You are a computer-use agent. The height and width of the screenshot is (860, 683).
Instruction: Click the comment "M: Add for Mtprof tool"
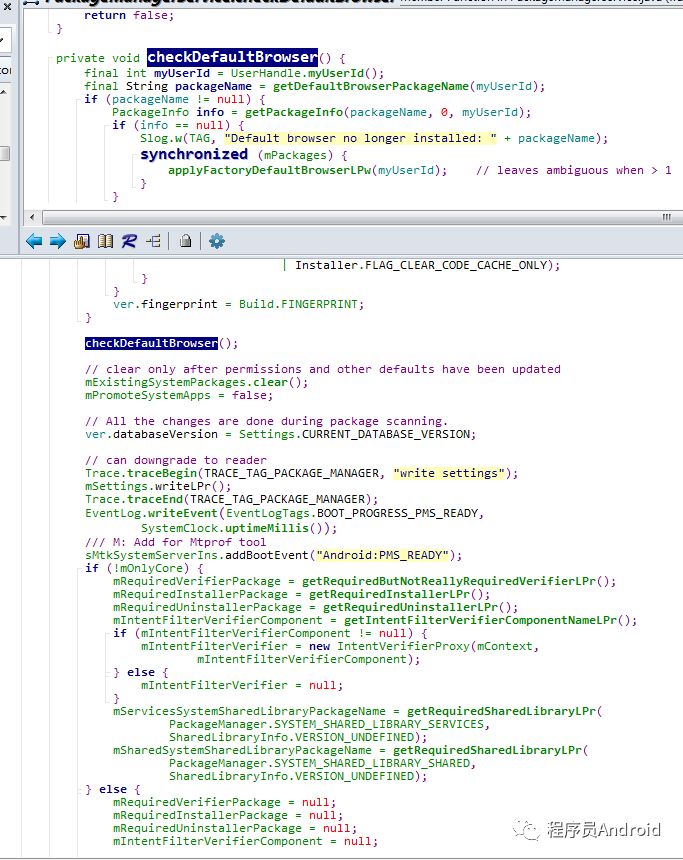point(176,542)
